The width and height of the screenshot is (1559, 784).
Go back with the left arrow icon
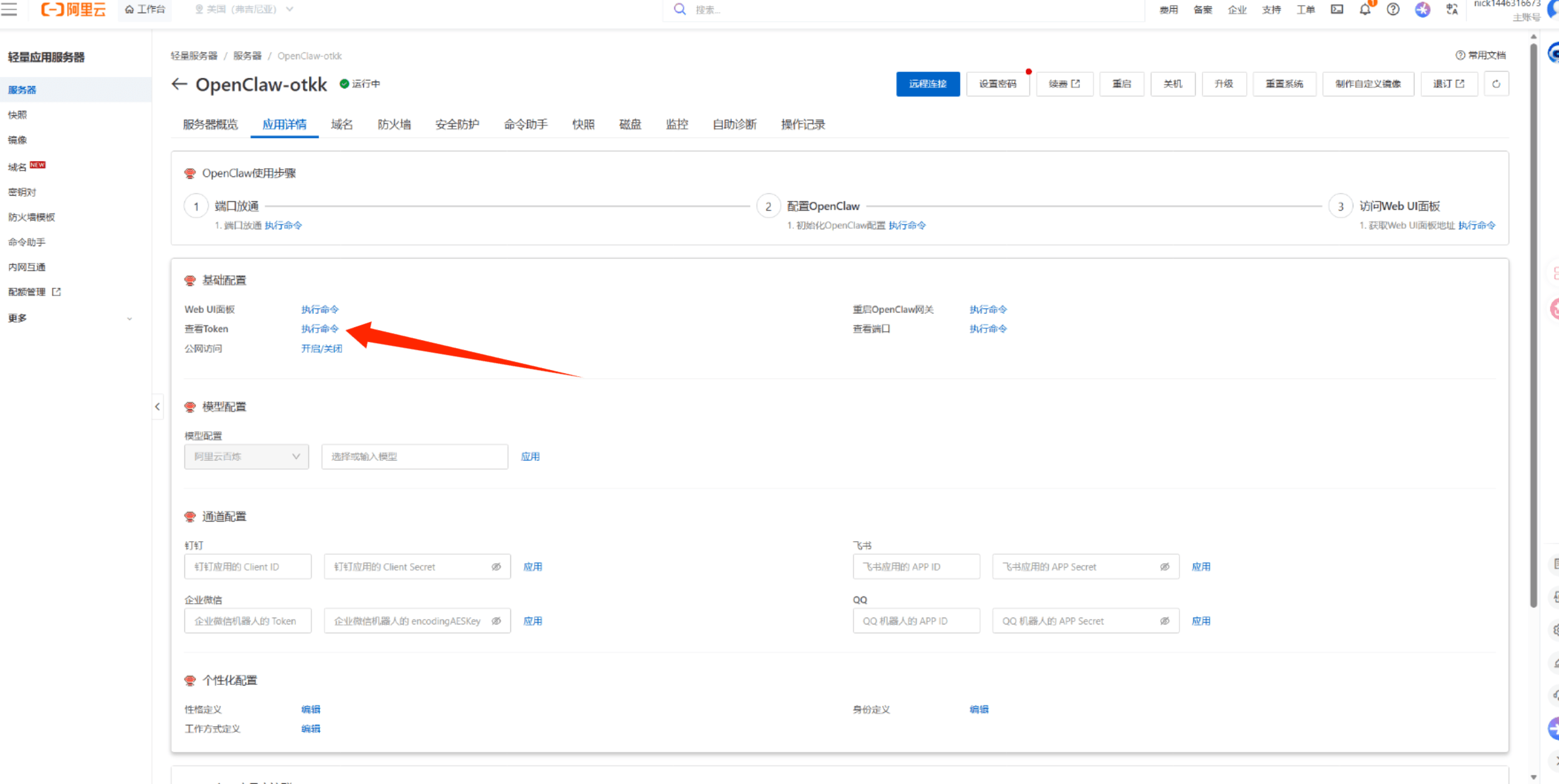[179, 84]
